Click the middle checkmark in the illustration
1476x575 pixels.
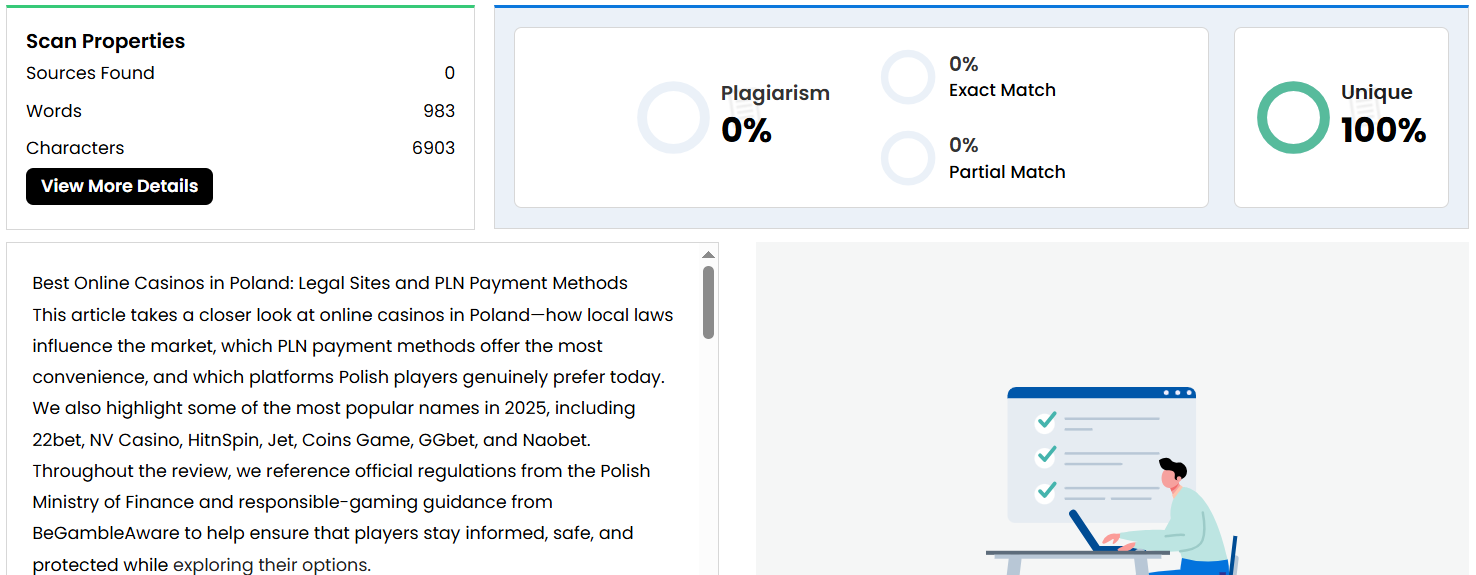point(1046,456)
